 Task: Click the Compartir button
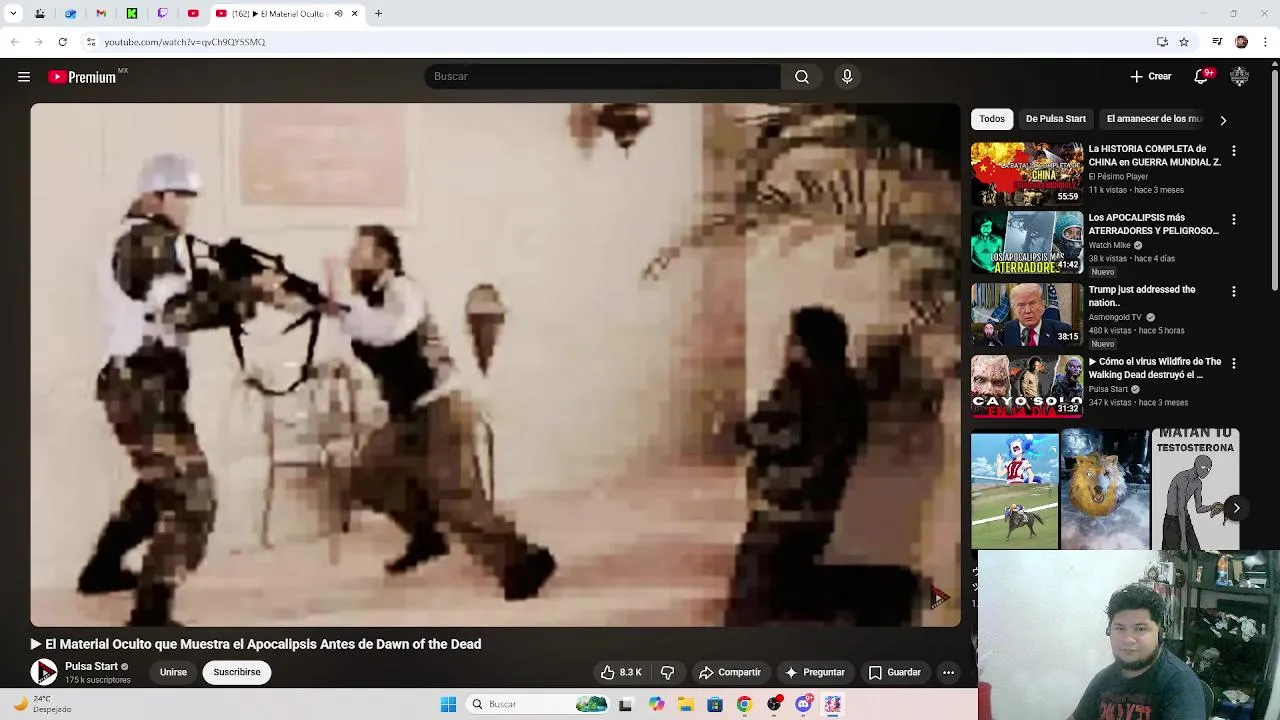(730, 672)
